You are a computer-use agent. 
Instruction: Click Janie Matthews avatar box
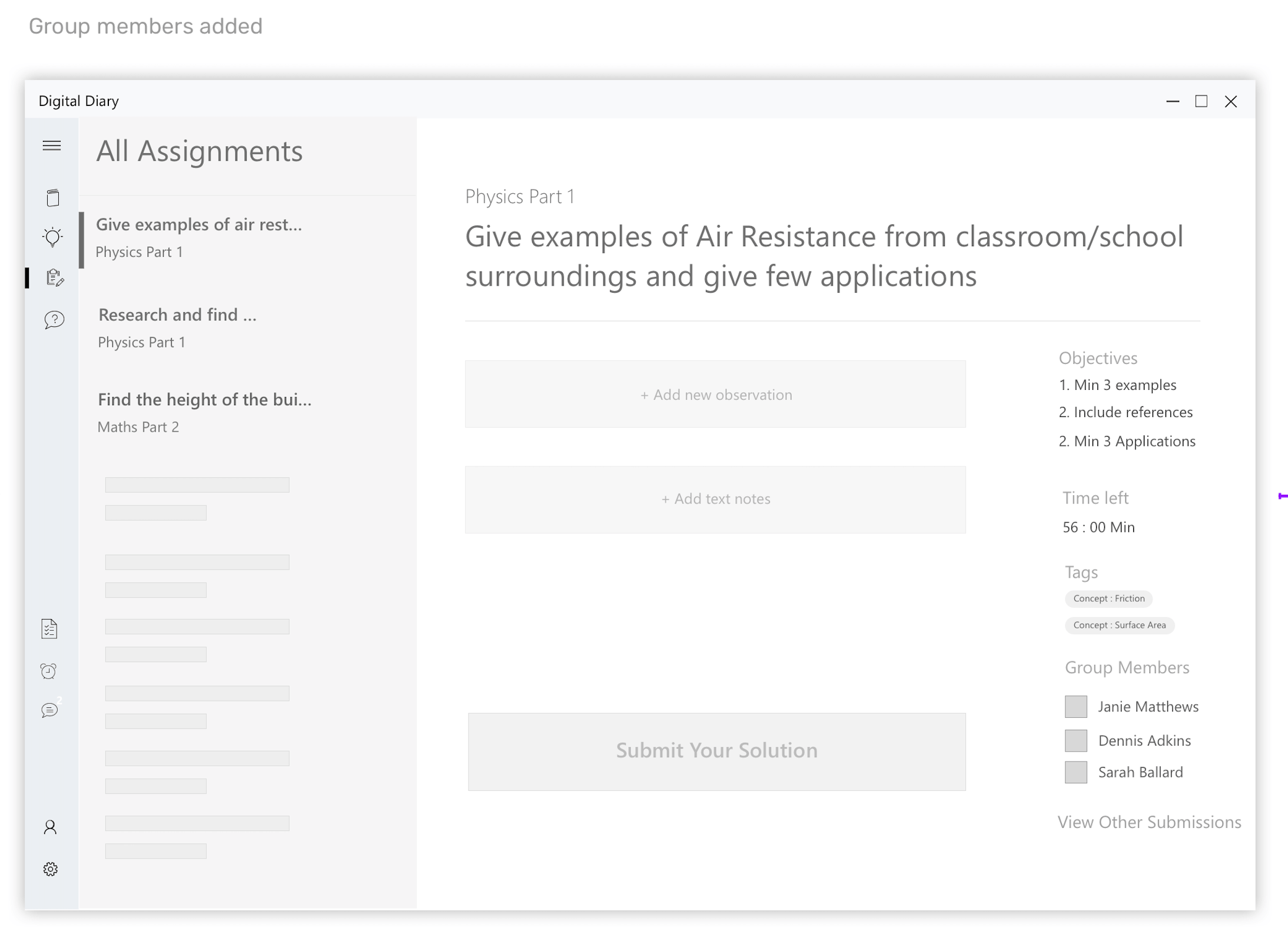(1075, 707)
